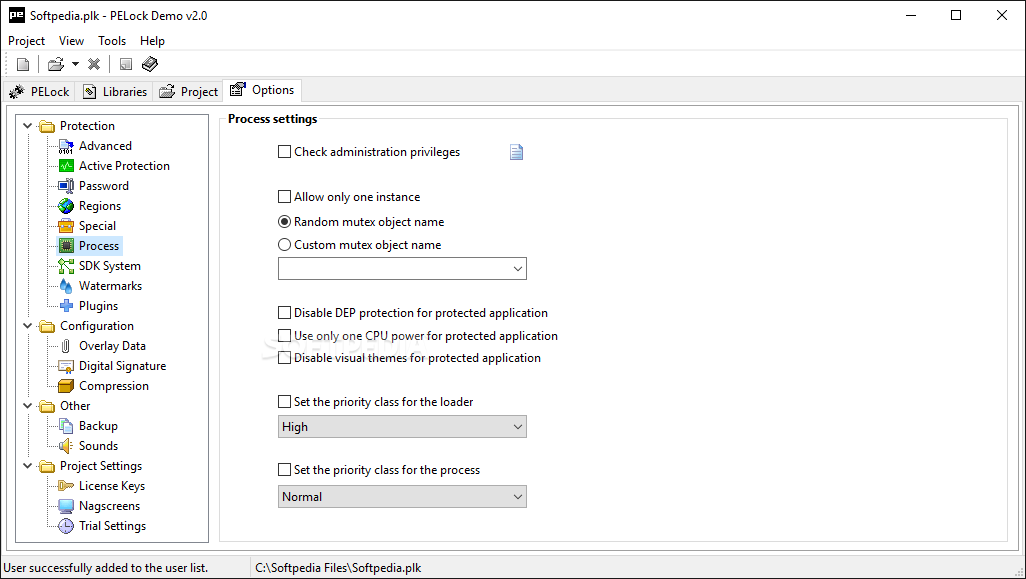
Task: Collapse the Project Settings tree node
Action: [27, 466]
